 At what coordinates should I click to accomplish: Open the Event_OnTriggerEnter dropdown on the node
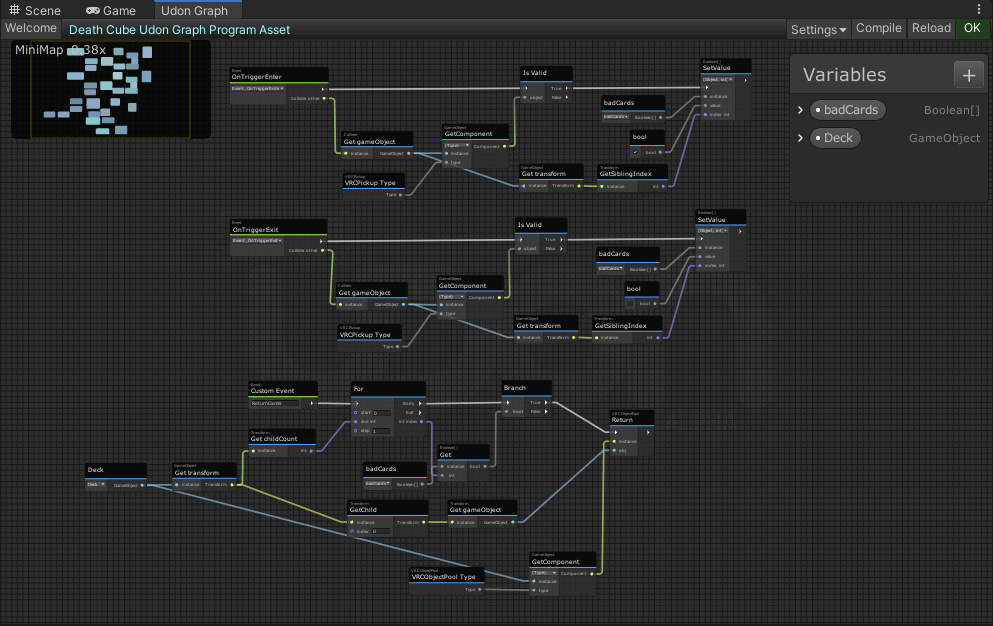coord(257,89)
